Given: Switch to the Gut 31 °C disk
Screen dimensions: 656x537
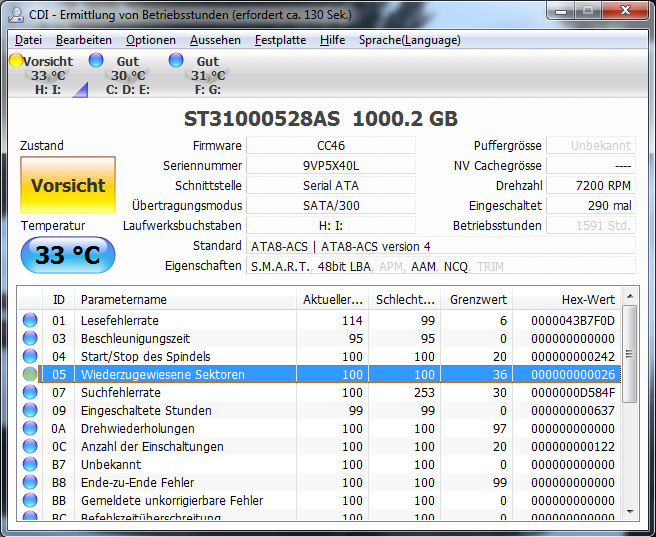Looking at the screenshot, I should point(207,74).
